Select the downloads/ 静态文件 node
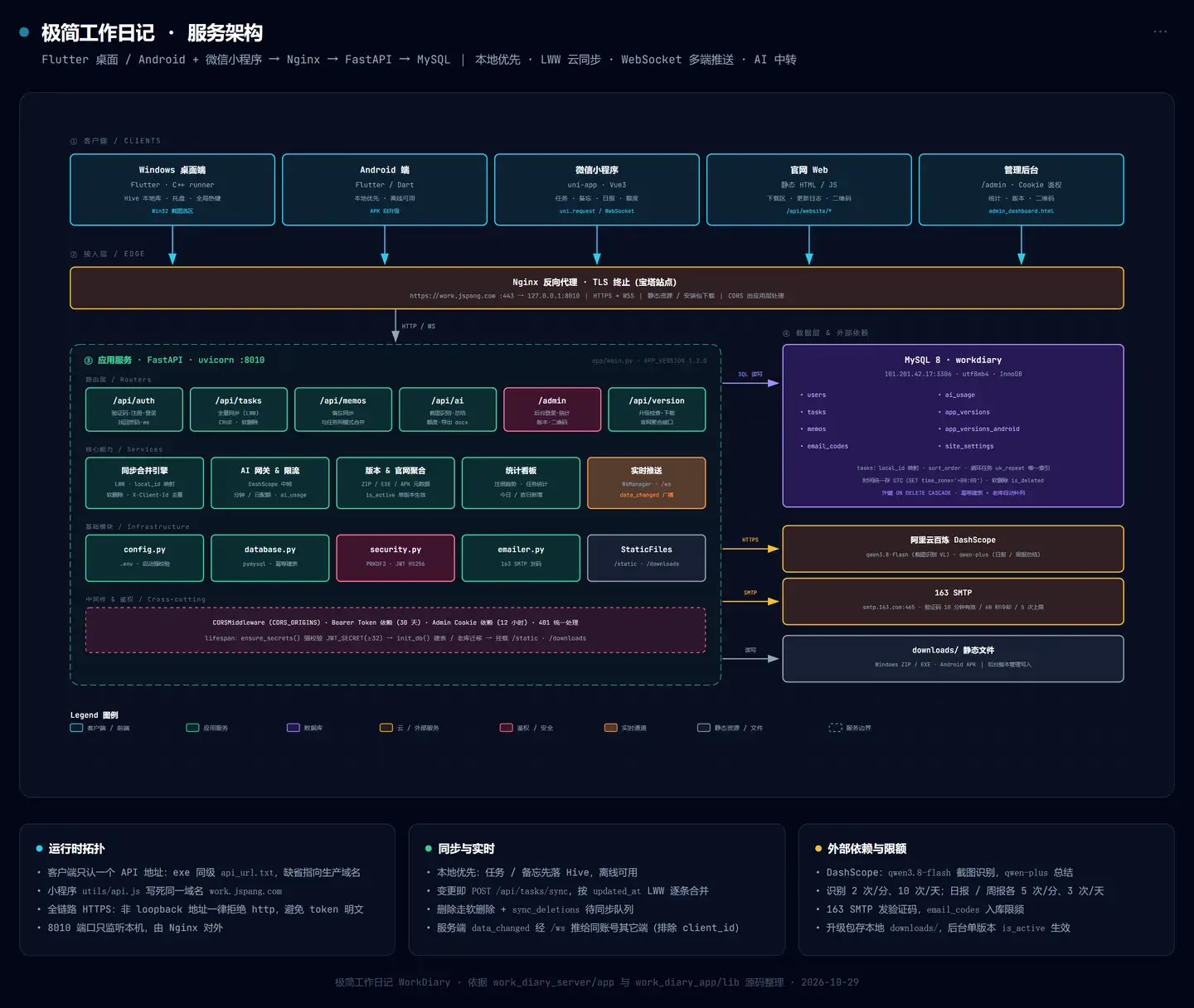 (x=954, y=659)
